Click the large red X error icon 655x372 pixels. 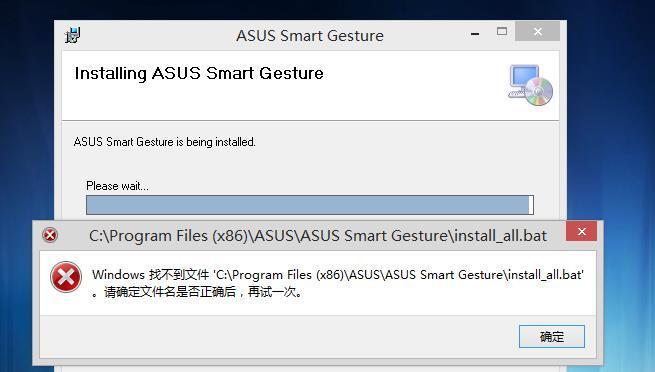point(66,277)
